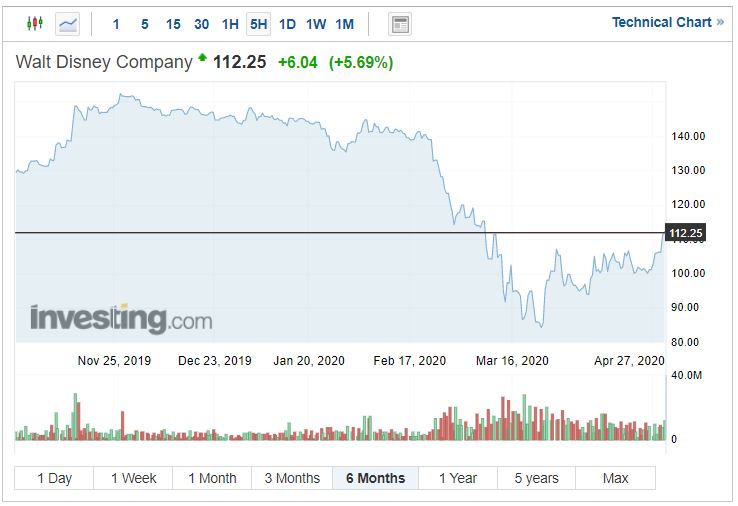This screenshot has width=738, height=506.
Task: Set interval to 5 minutes
Action: click(144, 23)
